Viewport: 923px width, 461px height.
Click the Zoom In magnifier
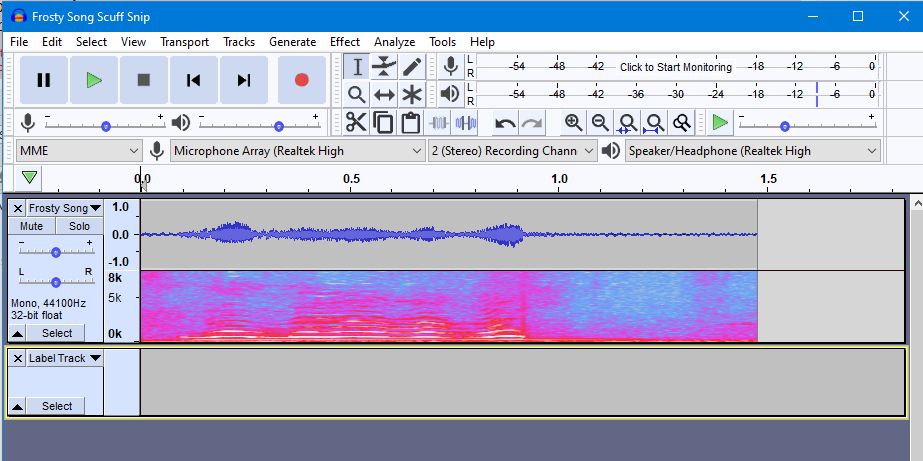coord(573,123)
